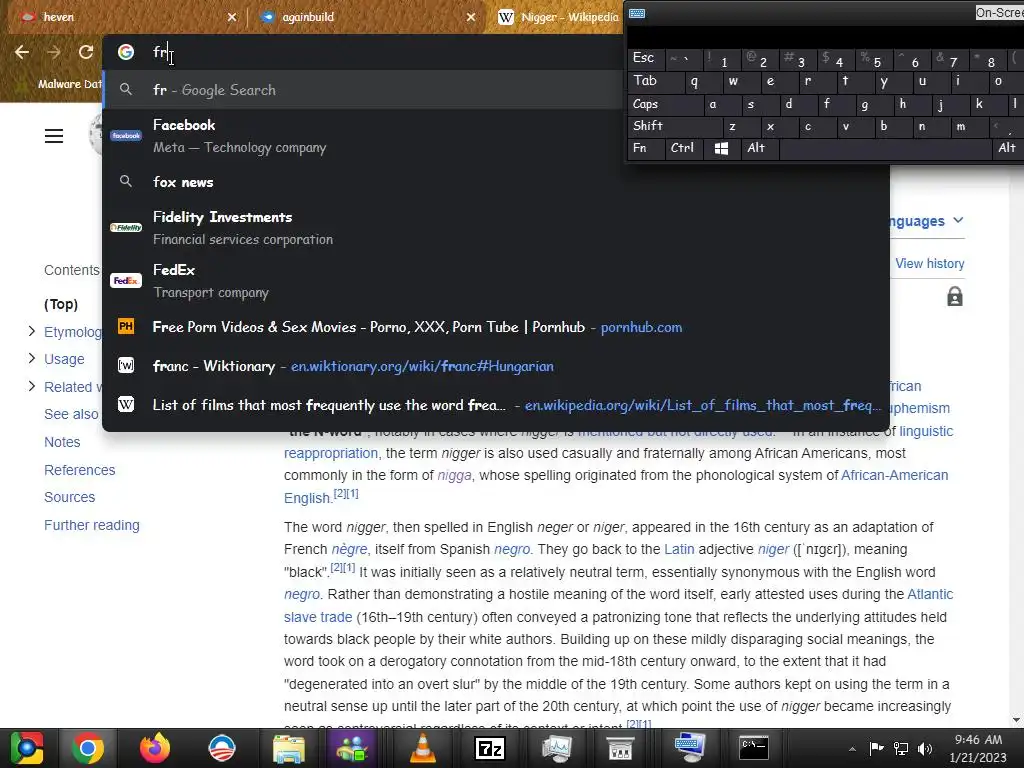Open the command prompt taskbar icon
Viewport: 1024px width, 768px height.
click(754, 748)
